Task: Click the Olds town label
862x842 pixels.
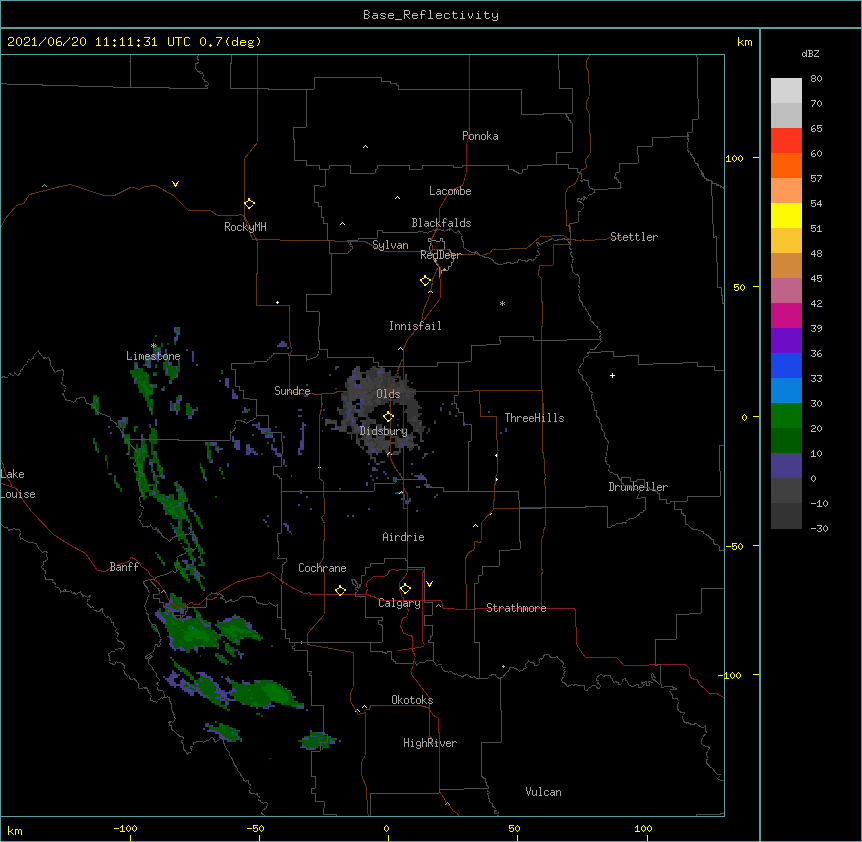Action: point(388,394)
